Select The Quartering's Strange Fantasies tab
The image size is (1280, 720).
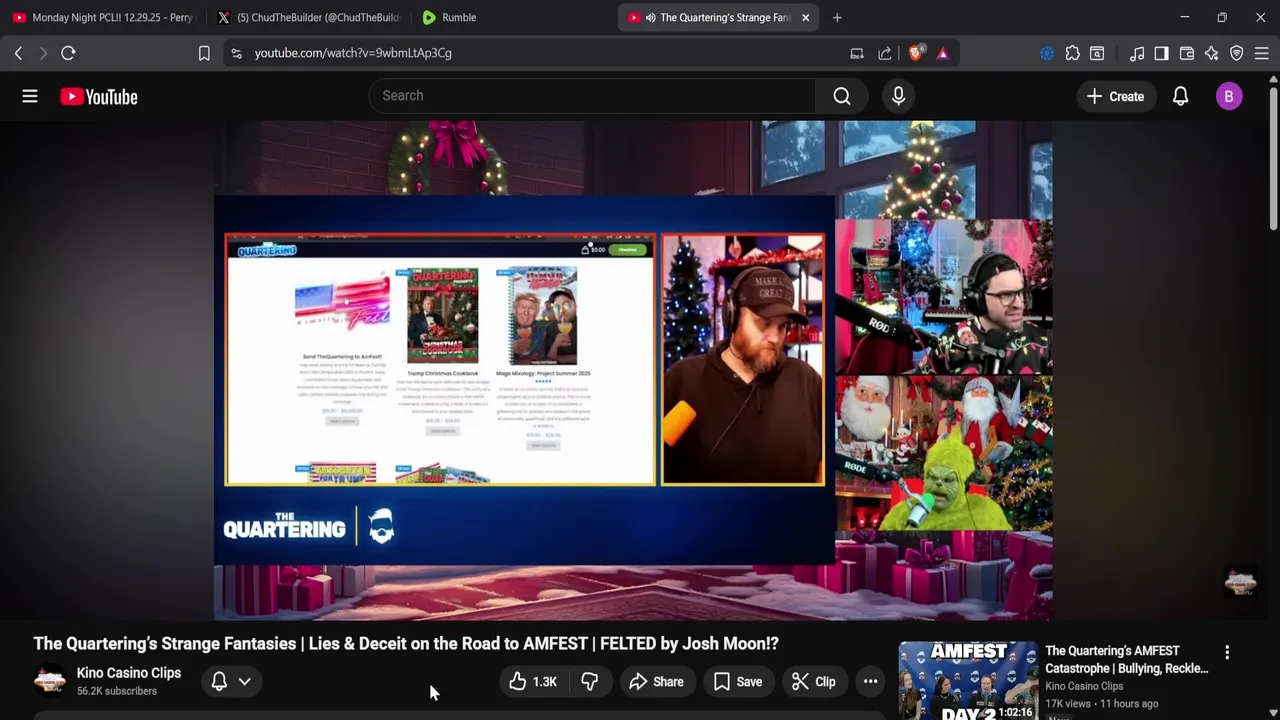pos(710,17)
